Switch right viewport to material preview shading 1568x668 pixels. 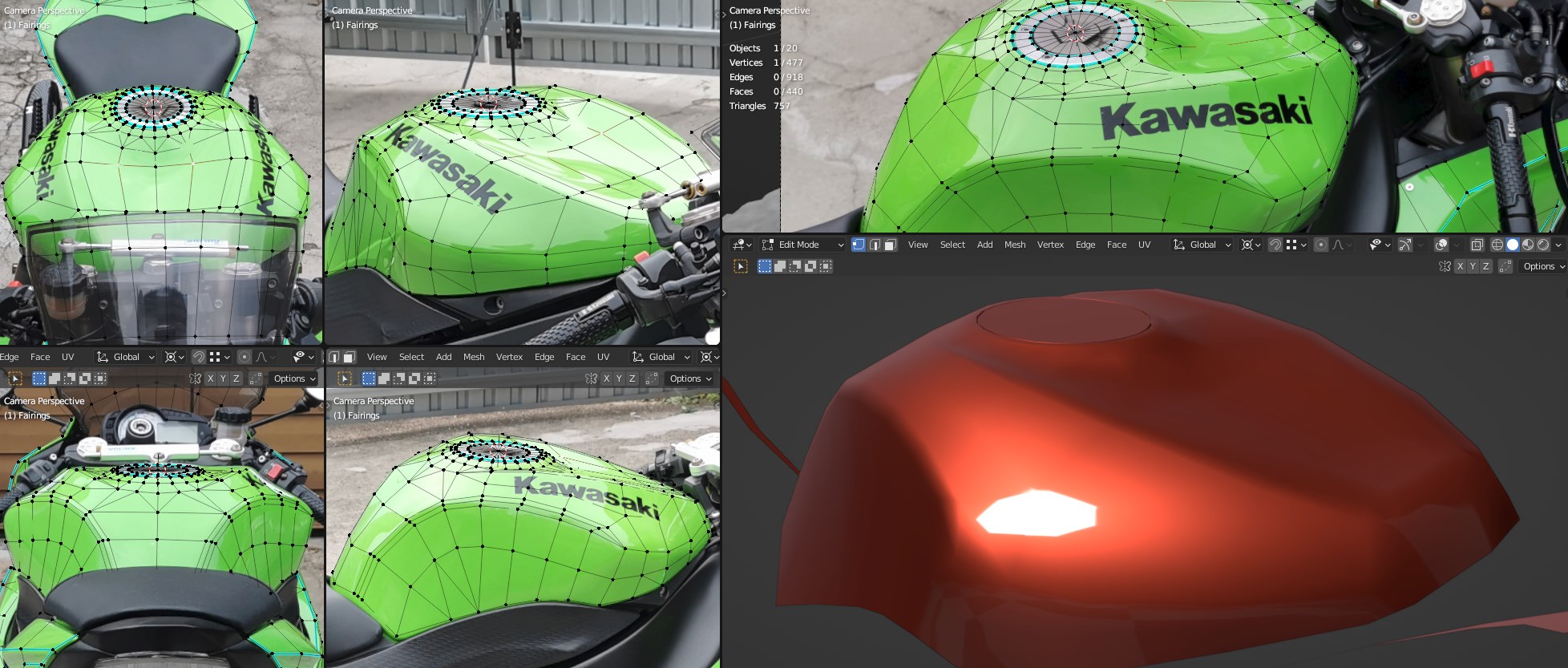pos(1528,245)
